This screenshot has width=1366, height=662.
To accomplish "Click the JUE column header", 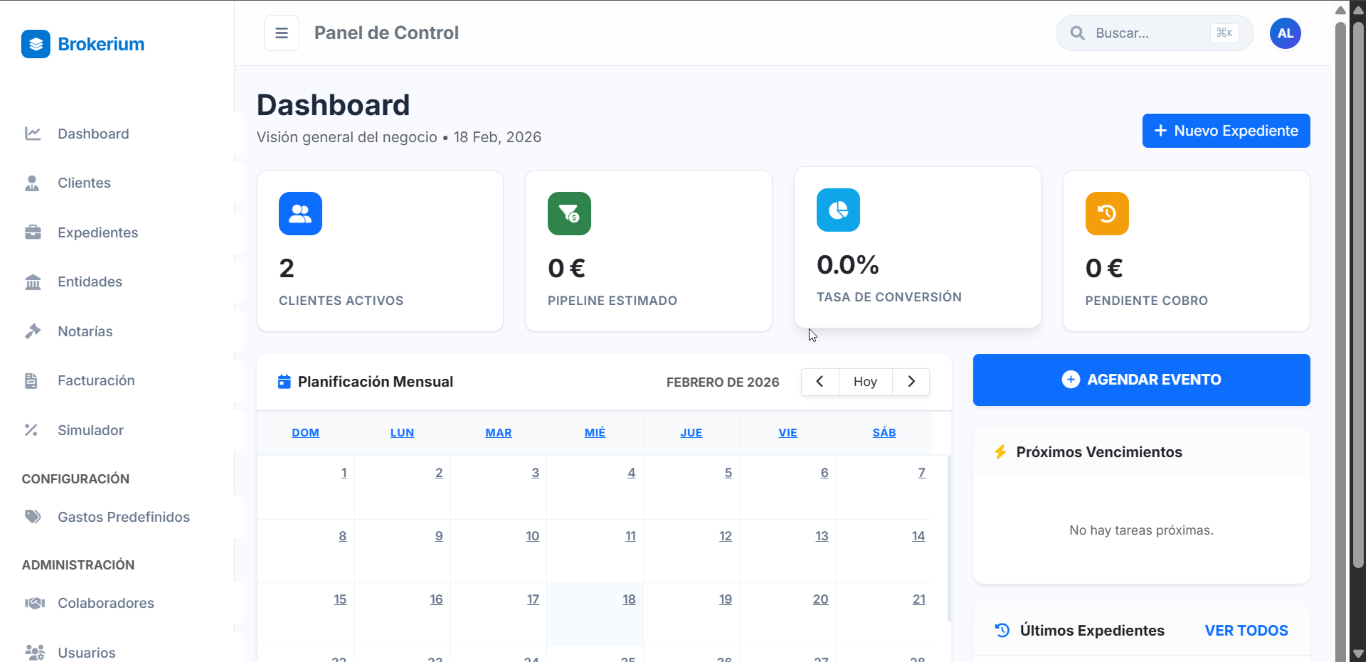I will (x=691, y=433).
